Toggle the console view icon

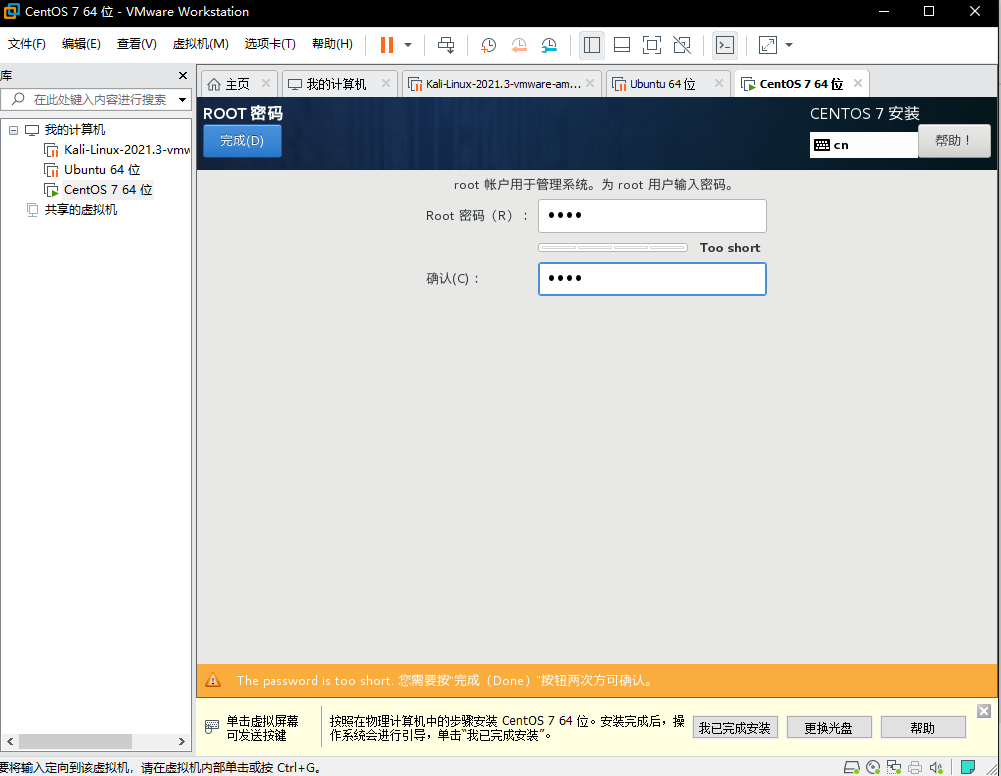coord(724,45)
